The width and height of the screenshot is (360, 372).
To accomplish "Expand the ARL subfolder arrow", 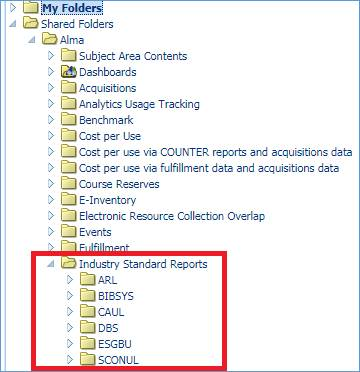I will (x=70, y=280).
